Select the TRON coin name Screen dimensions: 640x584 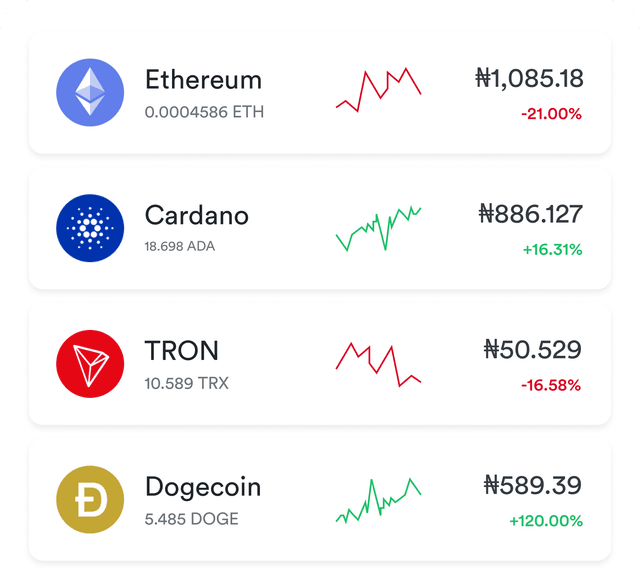tap(182, 351)
